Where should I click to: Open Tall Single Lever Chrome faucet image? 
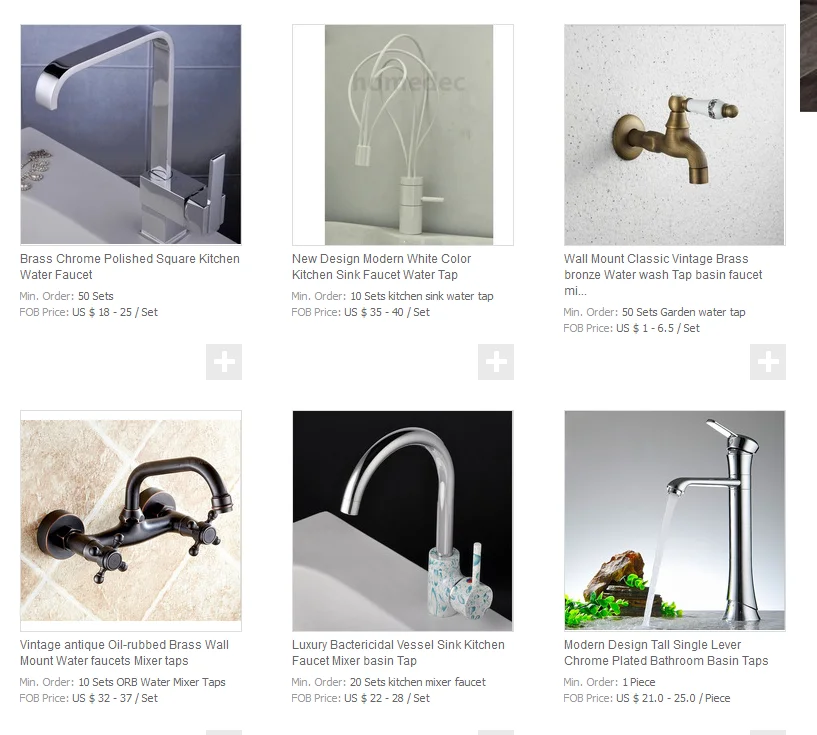pyautogui.click(x=675, y=520)
